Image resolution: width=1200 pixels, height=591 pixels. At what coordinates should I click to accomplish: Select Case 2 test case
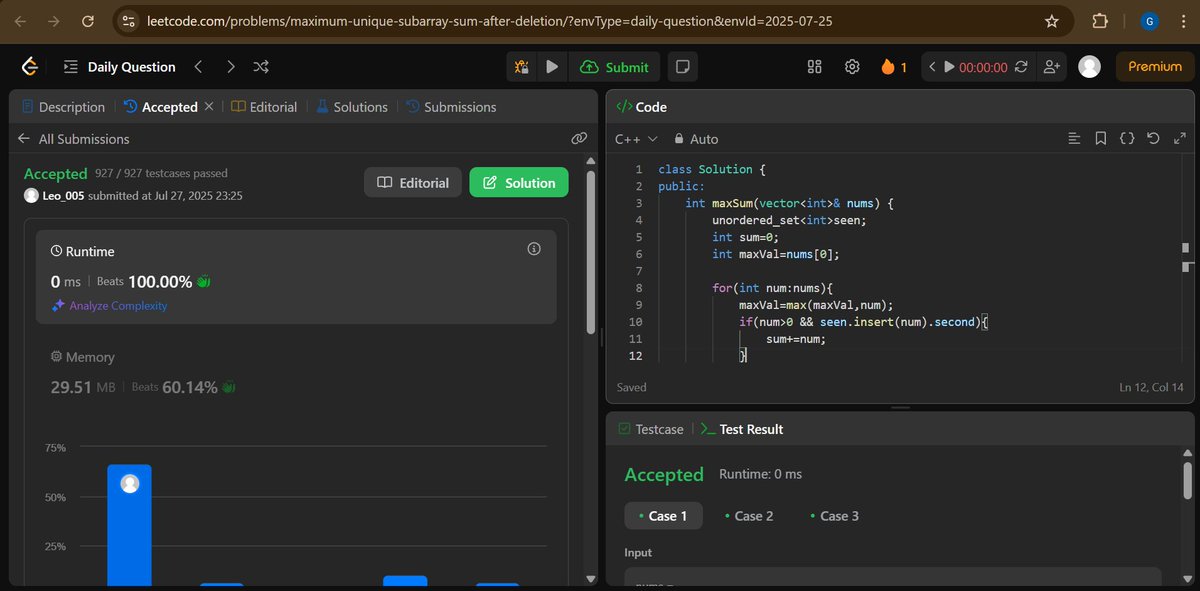tap(749, 516)
